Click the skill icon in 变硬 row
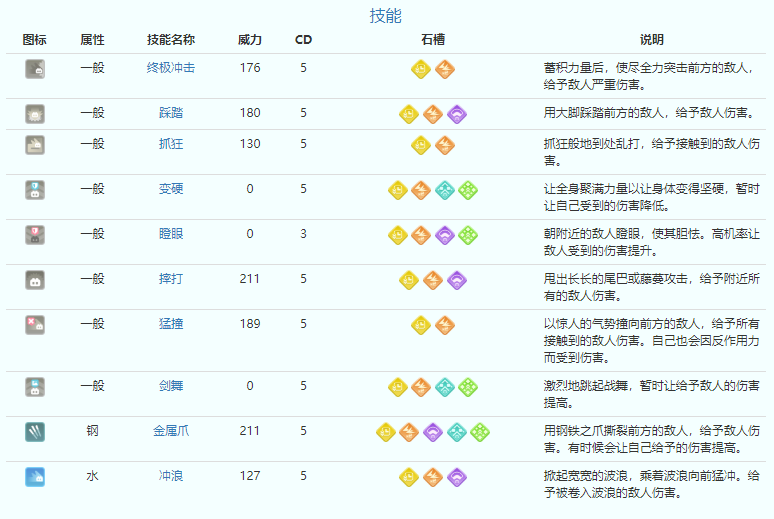The height and width of the screenshot is (519, 774). tap(35, 189)
